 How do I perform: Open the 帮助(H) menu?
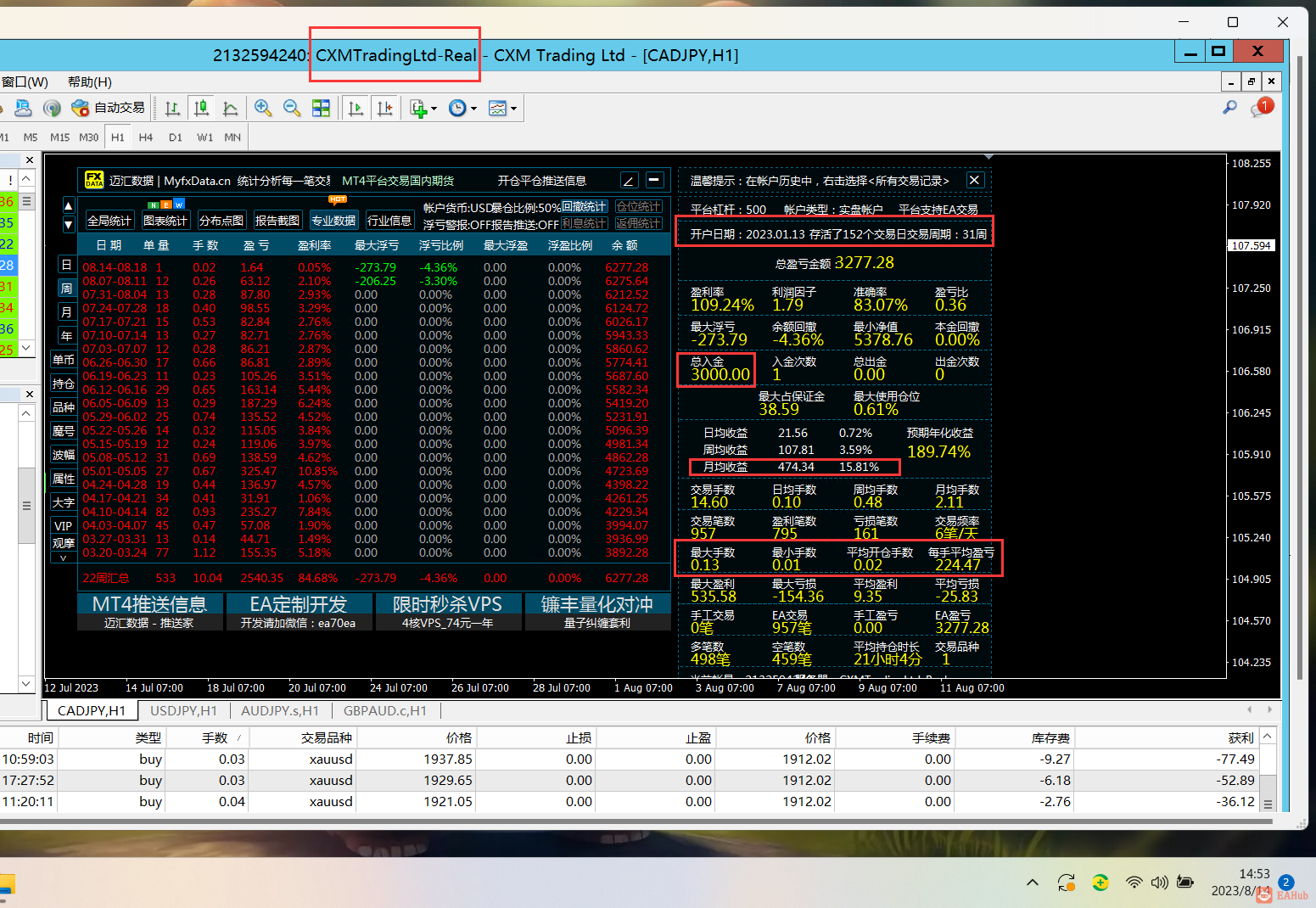point(90,82)
